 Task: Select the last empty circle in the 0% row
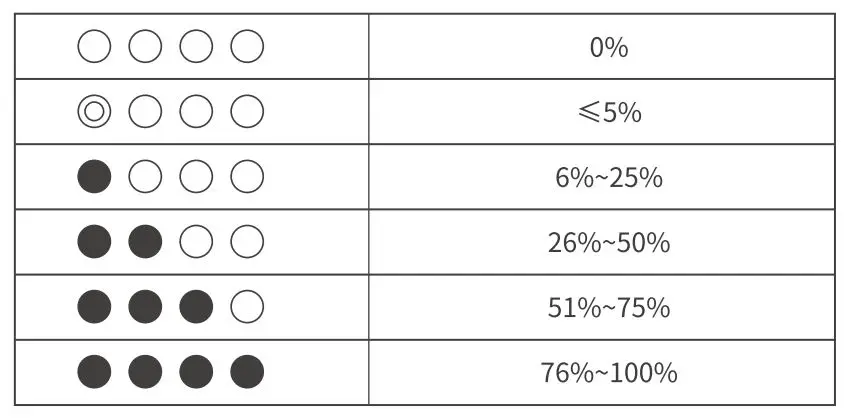click(x=247, y=46)
